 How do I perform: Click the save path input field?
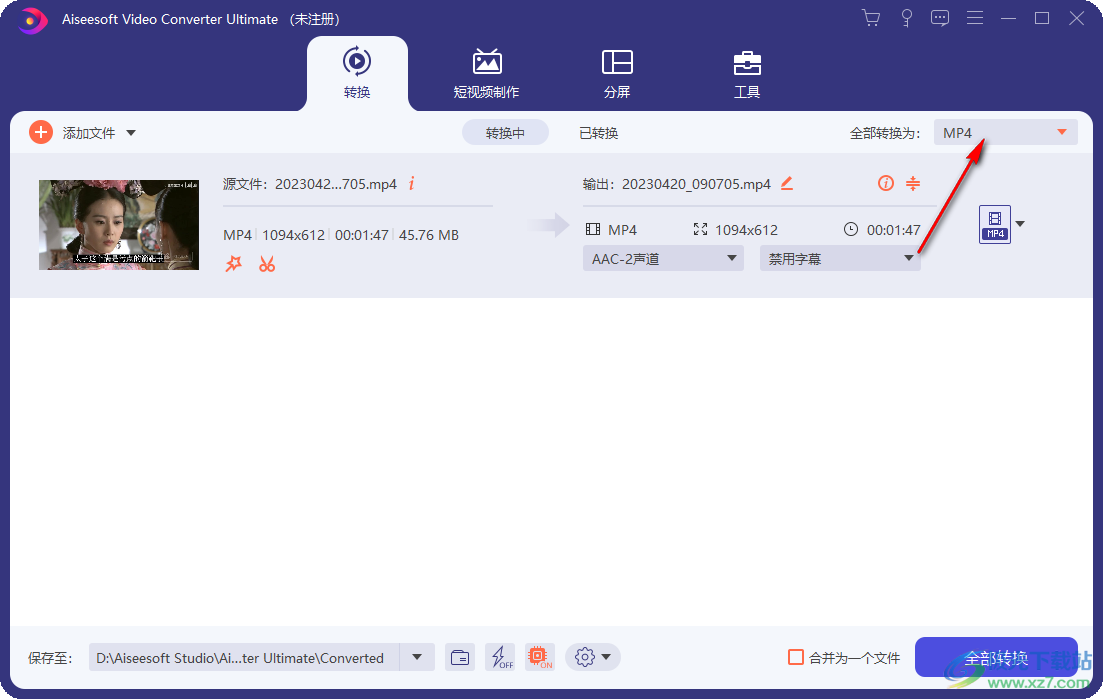pyautogui.click(x=244, y=658)
